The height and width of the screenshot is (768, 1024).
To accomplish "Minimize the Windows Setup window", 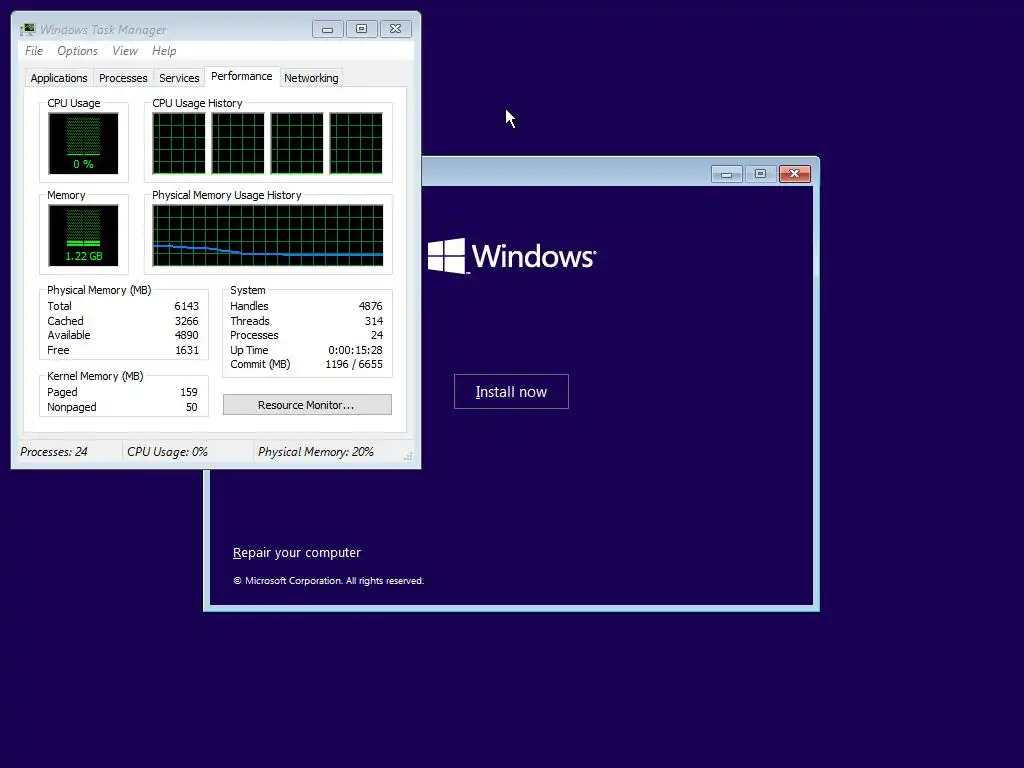I will 726,174.
